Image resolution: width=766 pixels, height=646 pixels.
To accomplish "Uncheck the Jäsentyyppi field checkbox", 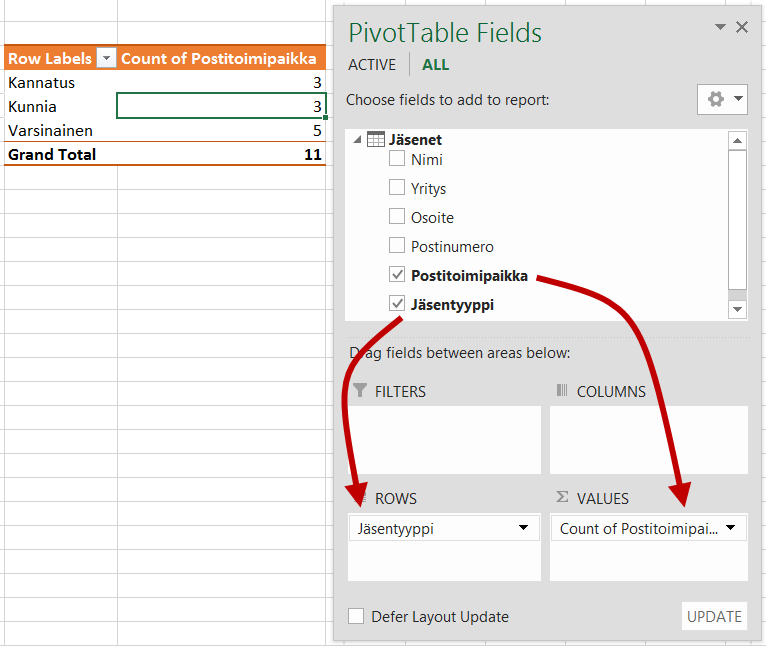I will [397, 304].
